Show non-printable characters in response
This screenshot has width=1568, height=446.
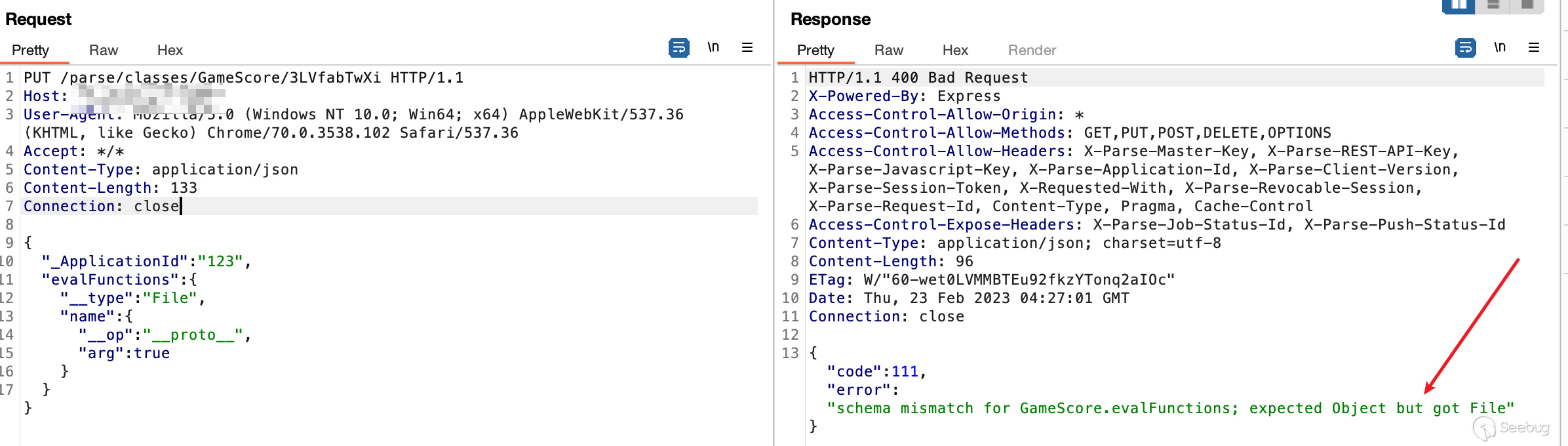(1500, 48)
